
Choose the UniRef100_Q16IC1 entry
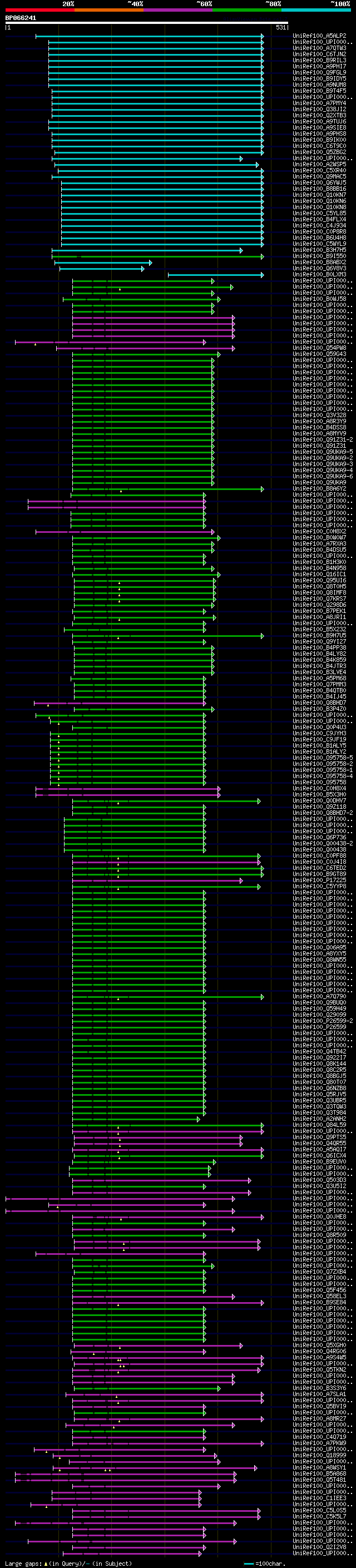point(319,575)
